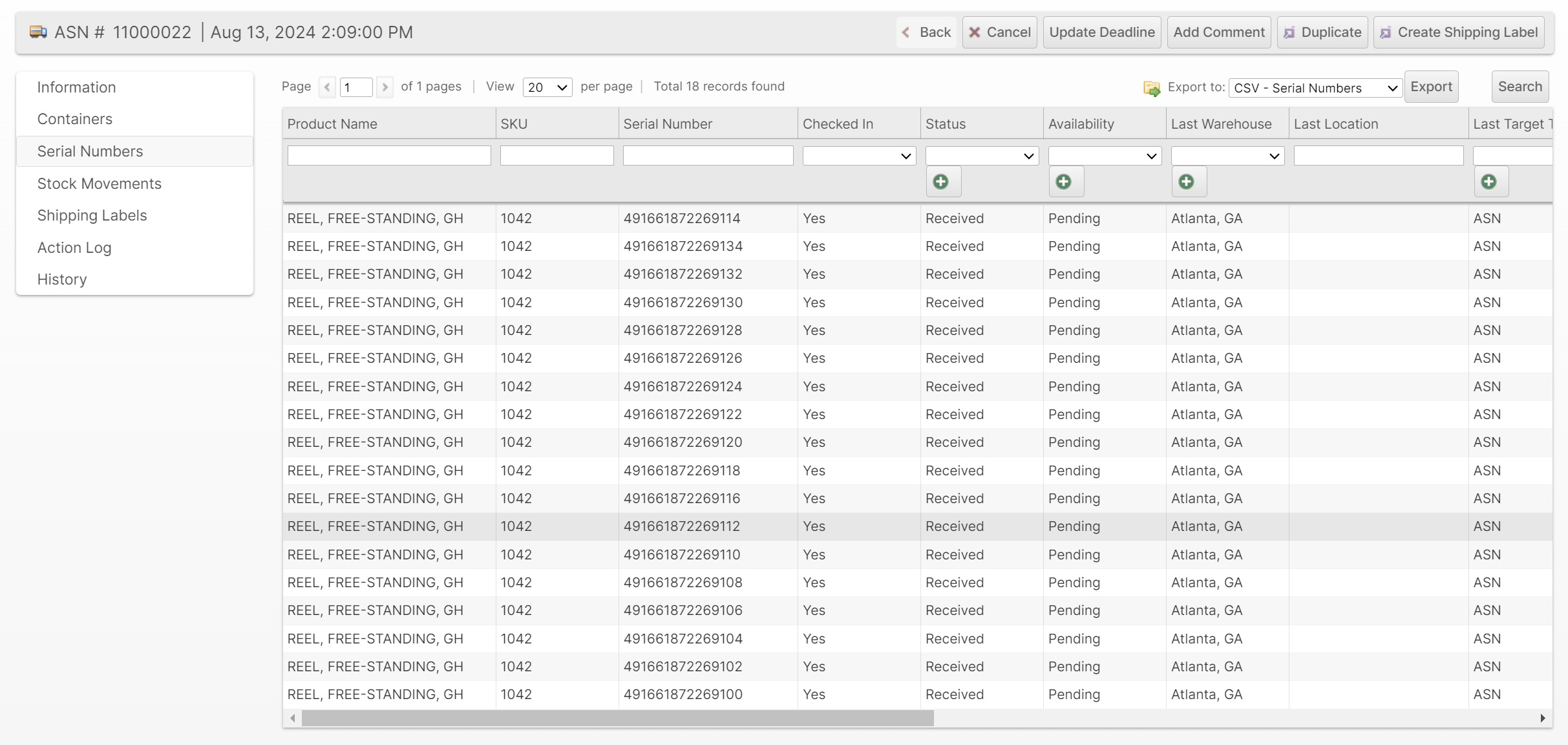Click the Cancel button with red X
1568x745 pixels.
[x=1000, y=32]
